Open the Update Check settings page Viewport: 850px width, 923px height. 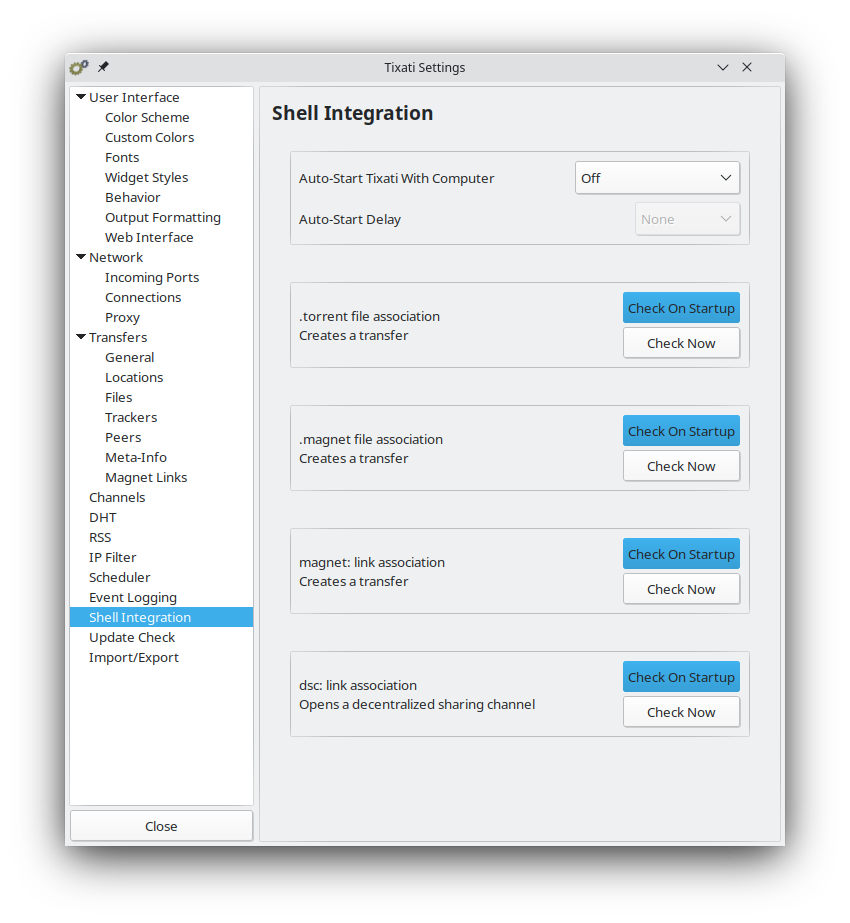click(132, 637)
